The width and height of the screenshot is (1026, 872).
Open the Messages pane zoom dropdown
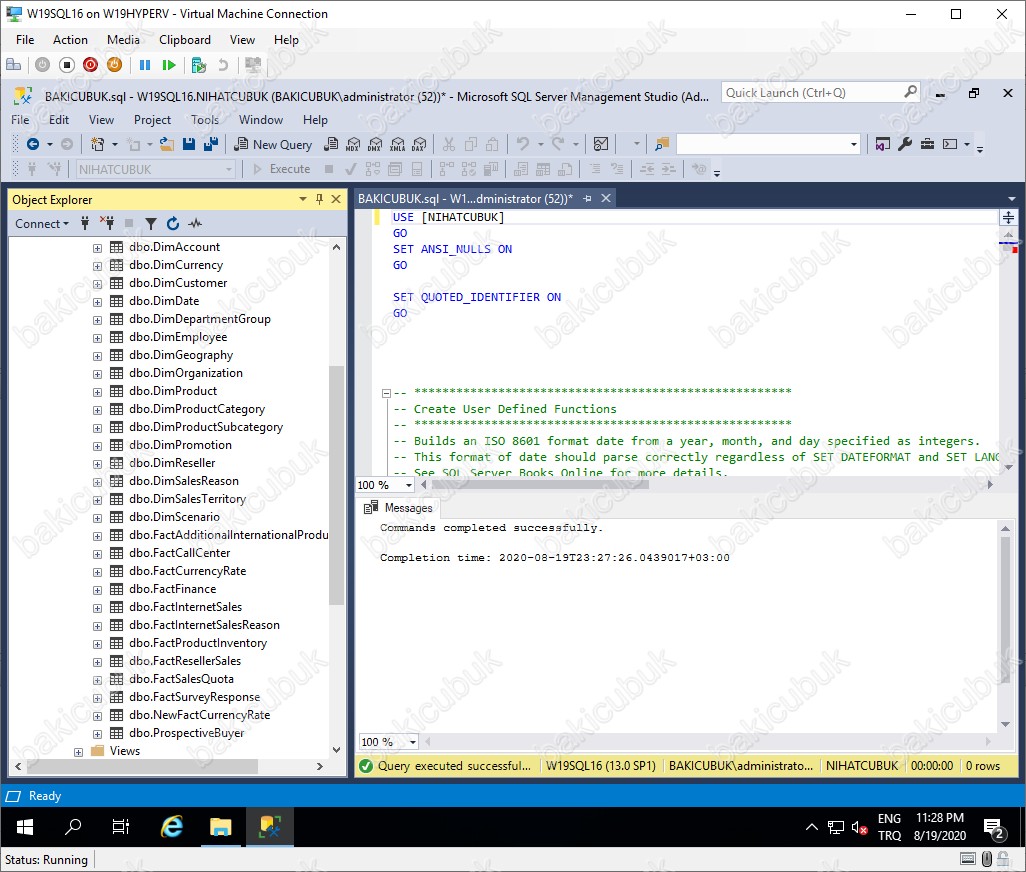tap(413, 742)
